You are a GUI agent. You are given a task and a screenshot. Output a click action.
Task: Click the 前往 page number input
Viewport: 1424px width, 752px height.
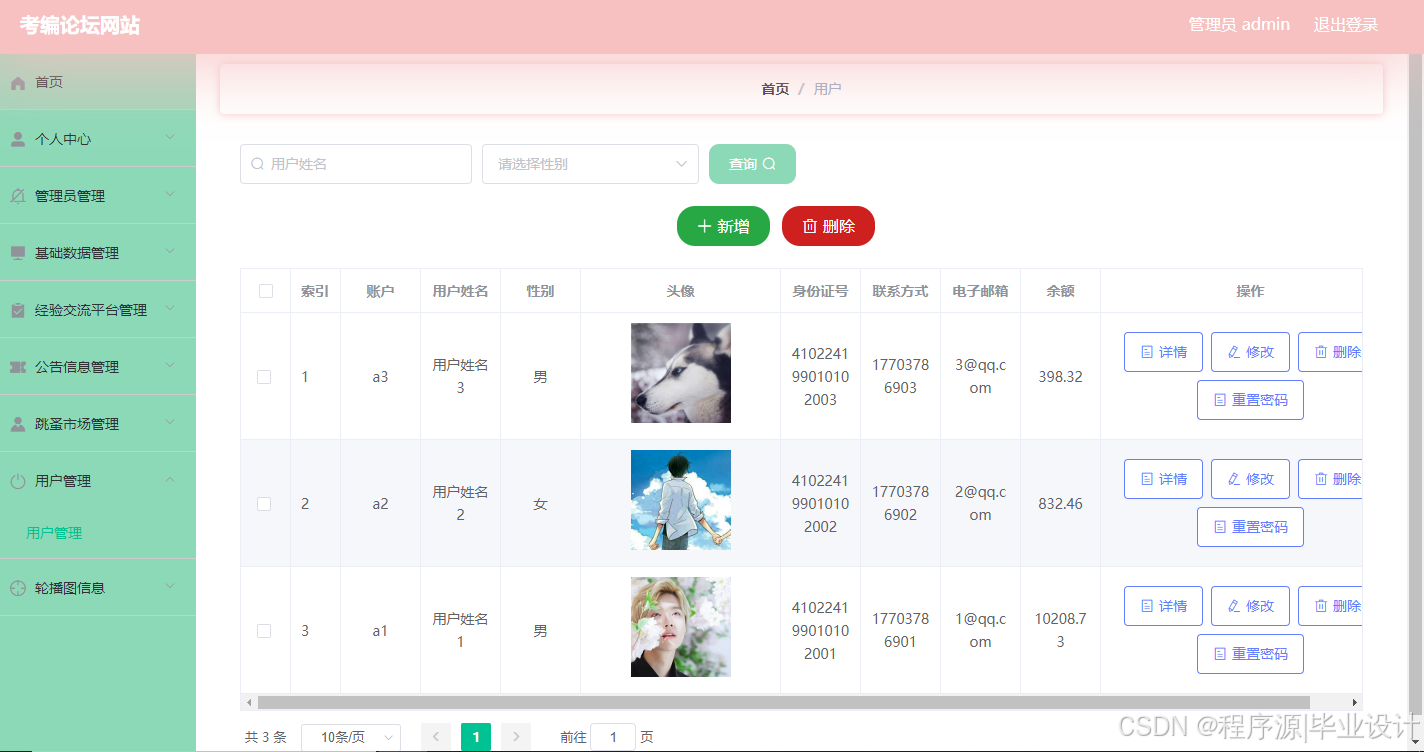[613, 737]
